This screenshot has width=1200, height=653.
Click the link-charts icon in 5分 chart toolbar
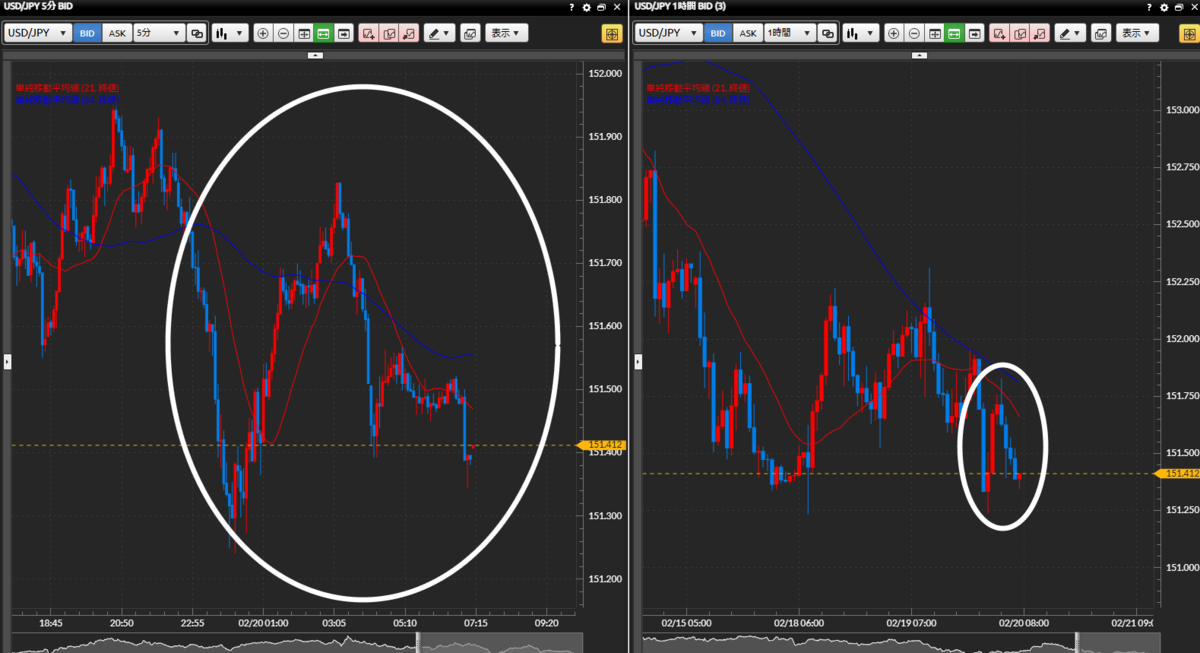coord(197,33)
